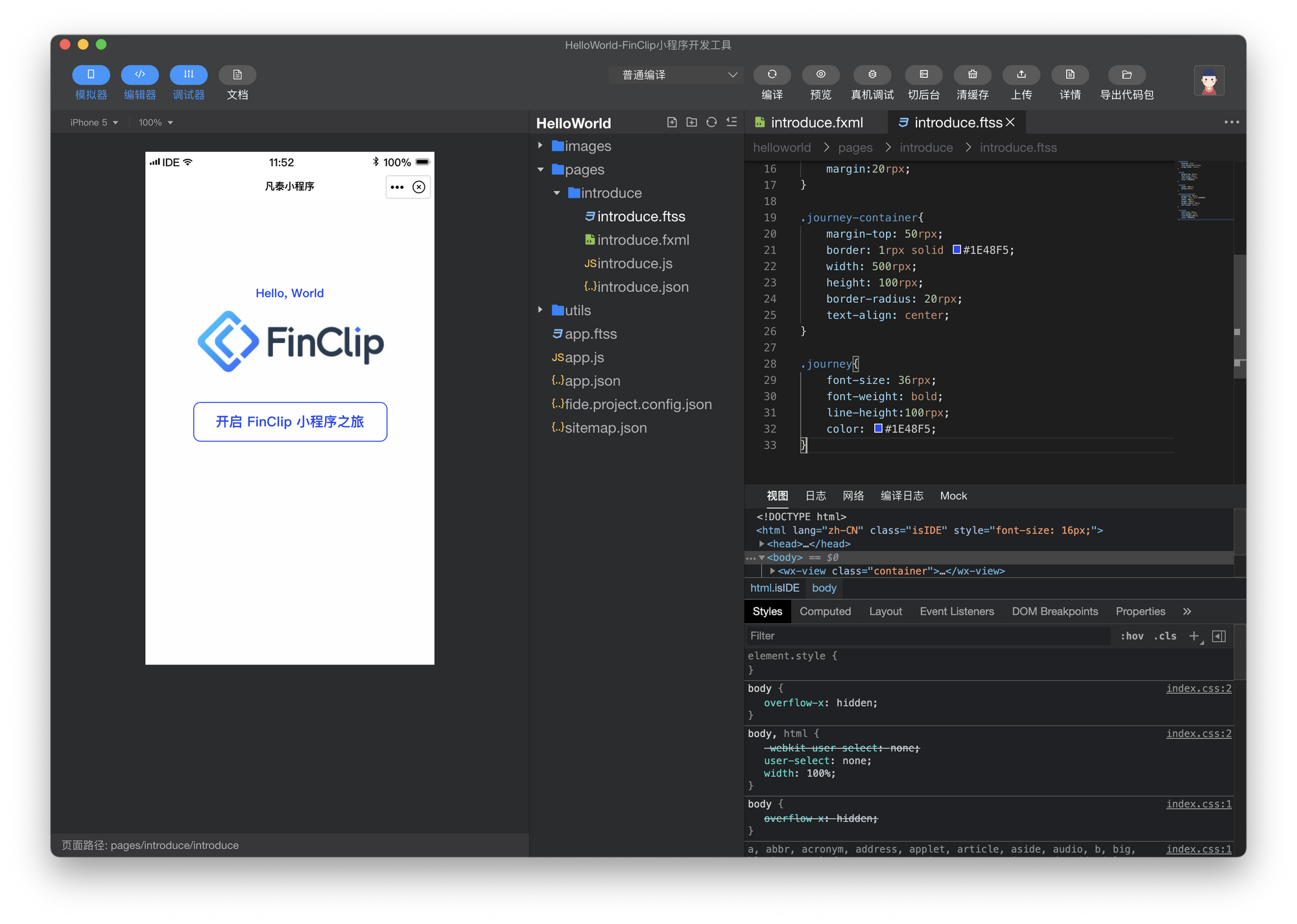Click the color swatch #1E48F5 on line 32
Screen dimensions: 1297x924
pos(878,428)
